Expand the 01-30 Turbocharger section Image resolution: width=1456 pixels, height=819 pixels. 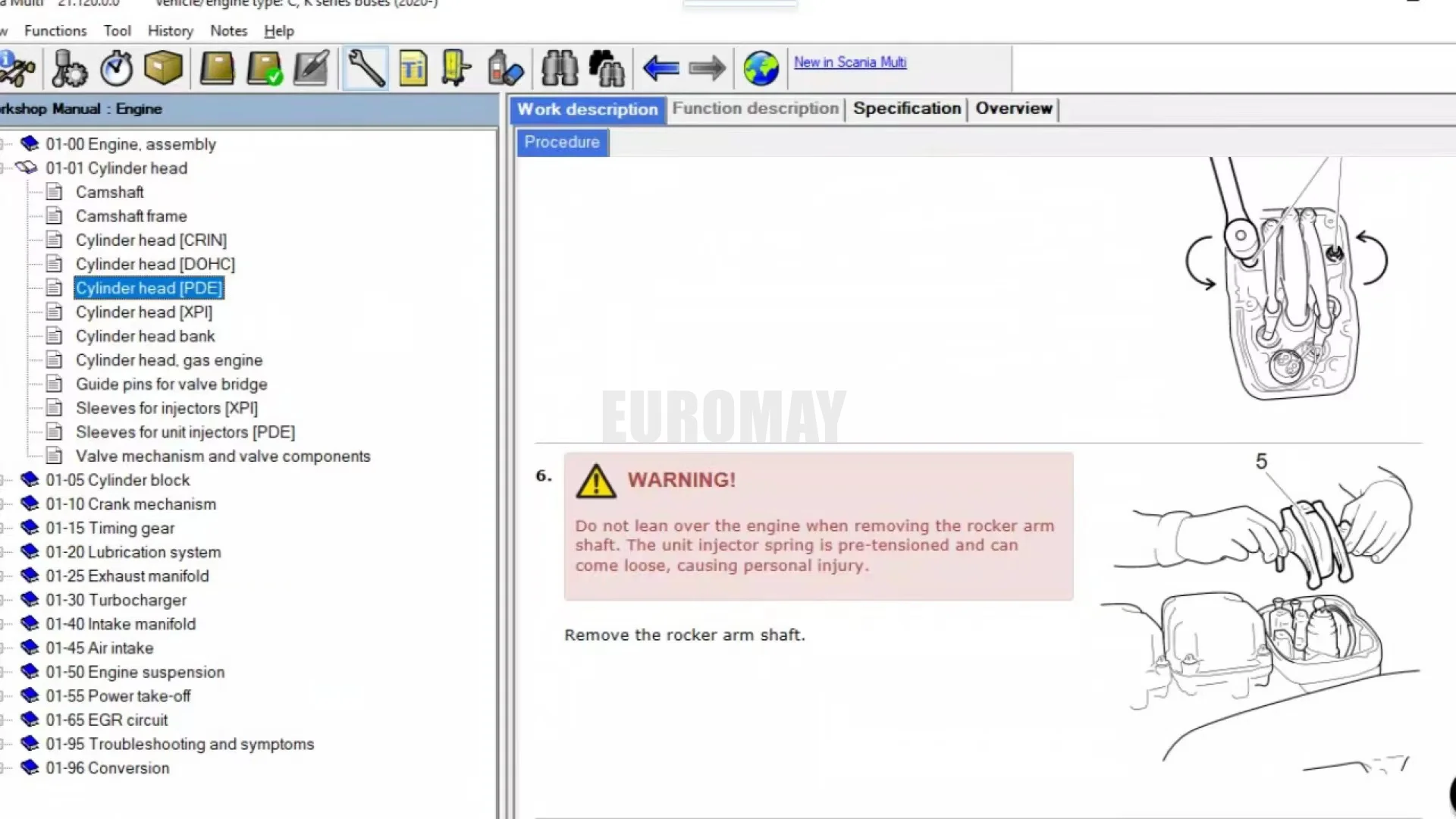pos(4,599)
